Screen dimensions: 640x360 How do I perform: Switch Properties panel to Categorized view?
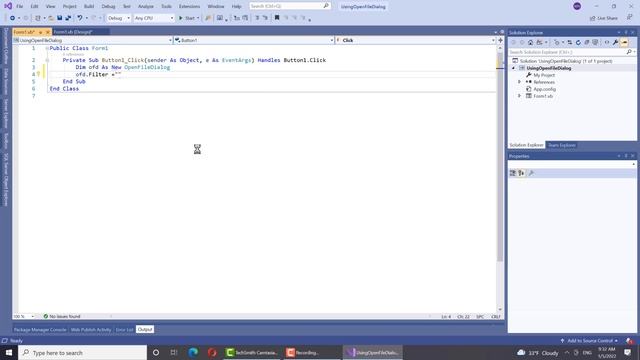[513, 173]
